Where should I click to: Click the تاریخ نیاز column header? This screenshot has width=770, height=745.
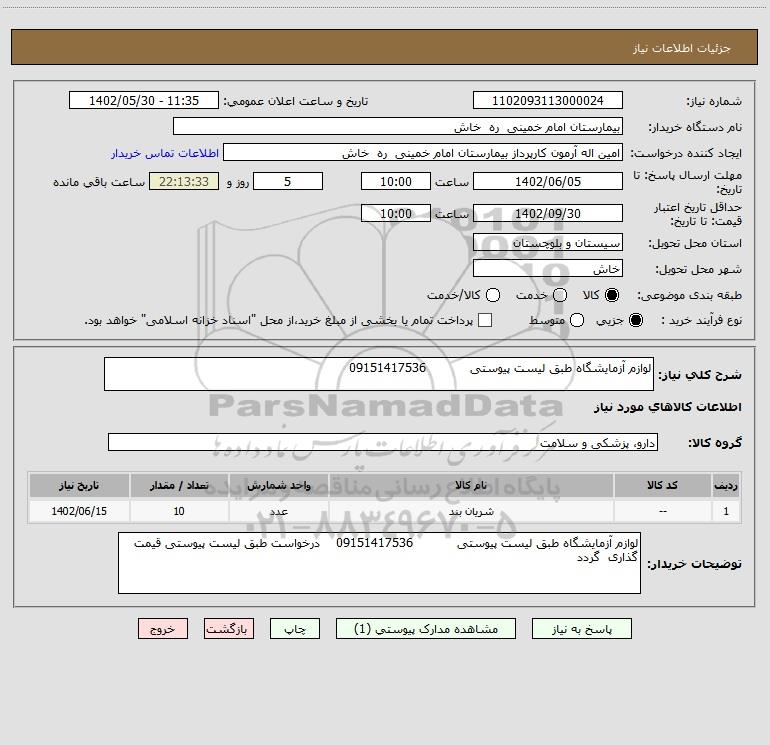pos(79,485)
